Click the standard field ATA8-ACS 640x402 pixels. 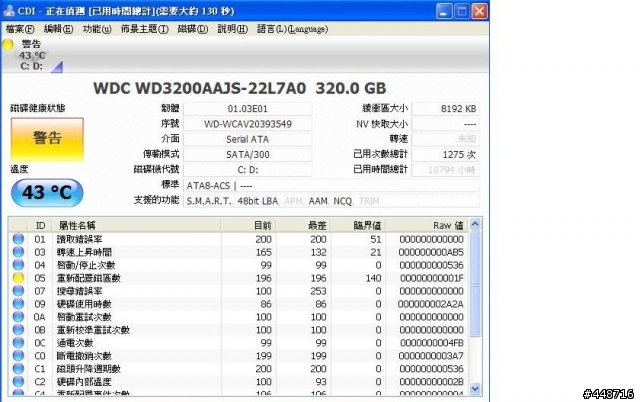331,186
